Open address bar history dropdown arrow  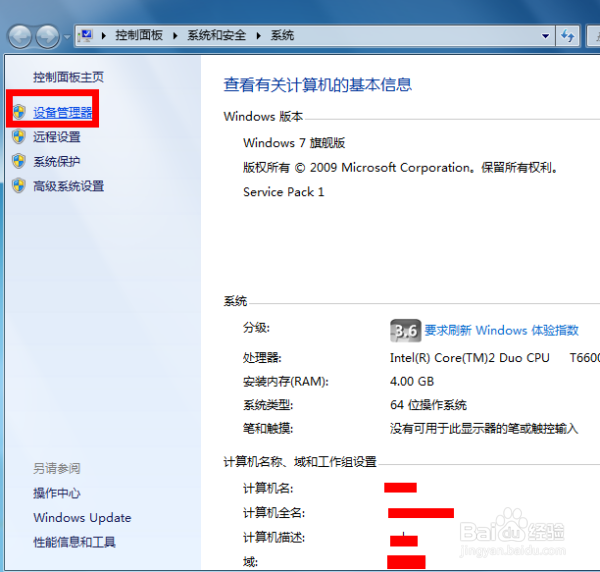pos(545,36)
